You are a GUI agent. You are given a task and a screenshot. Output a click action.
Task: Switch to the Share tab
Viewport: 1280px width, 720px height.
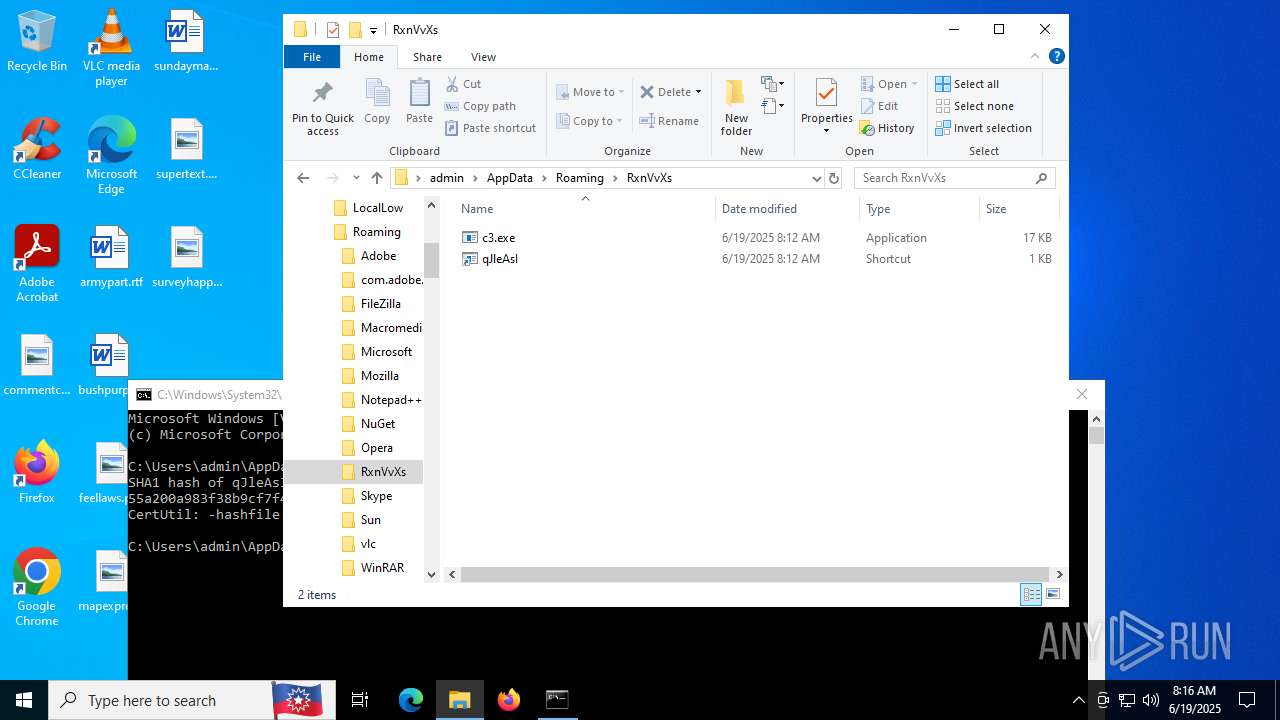pyautogui.click(x=427, y=57)
